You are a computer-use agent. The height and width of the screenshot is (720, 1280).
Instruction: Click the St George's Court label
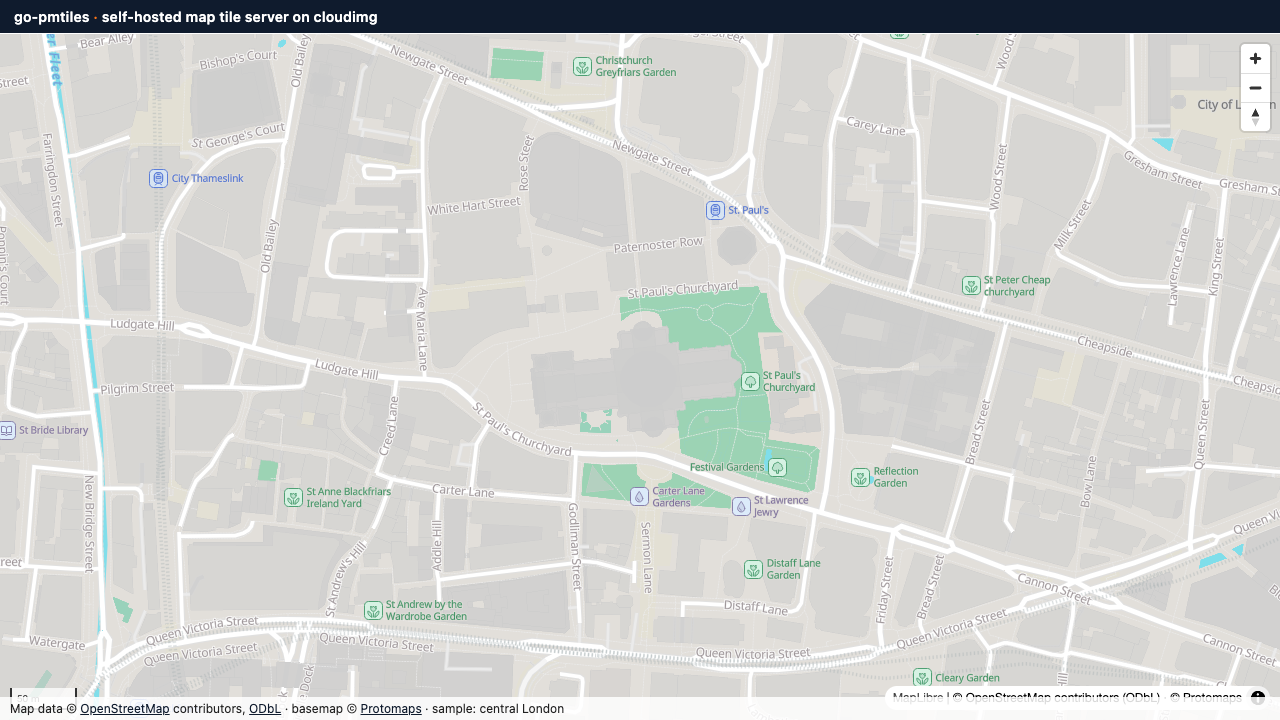[239, 137]
